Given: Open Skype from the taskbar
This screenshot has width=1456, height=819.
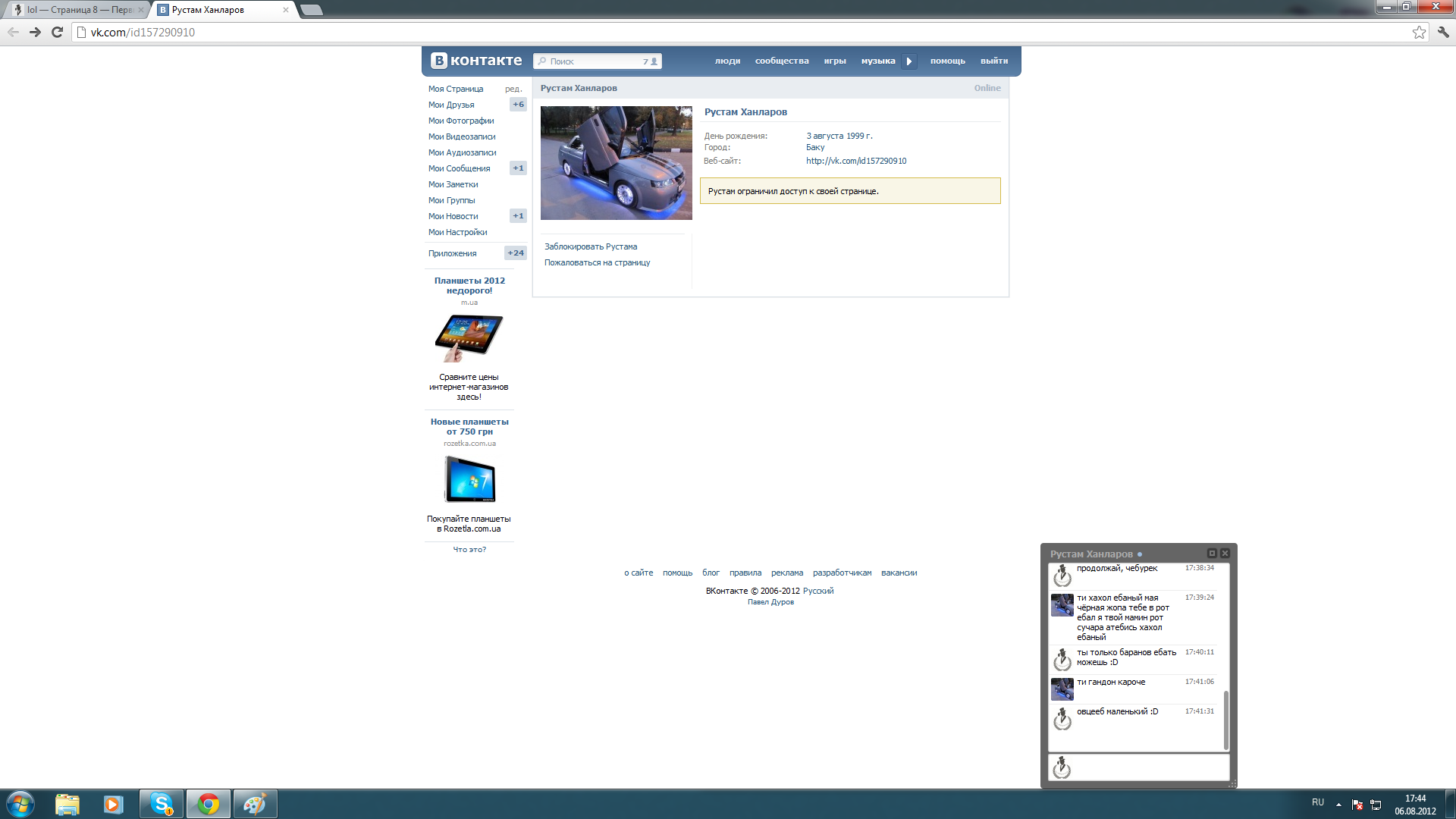Looking at the screenshot, I should click(162, 804).
